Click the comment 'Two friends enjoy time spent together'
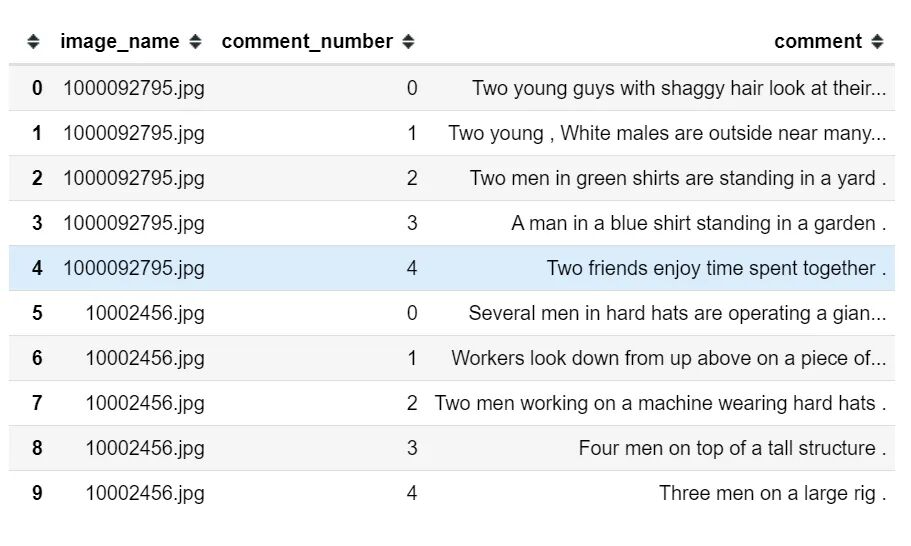 716,268
